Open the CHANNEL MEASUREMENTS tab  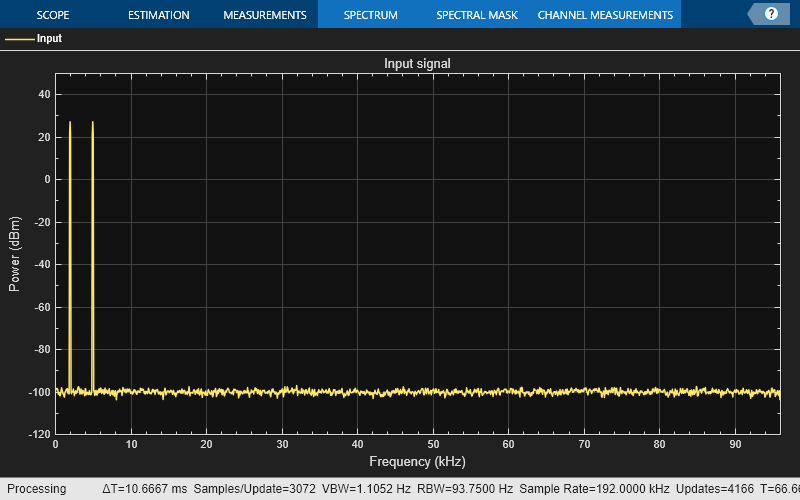click(605, 15)
